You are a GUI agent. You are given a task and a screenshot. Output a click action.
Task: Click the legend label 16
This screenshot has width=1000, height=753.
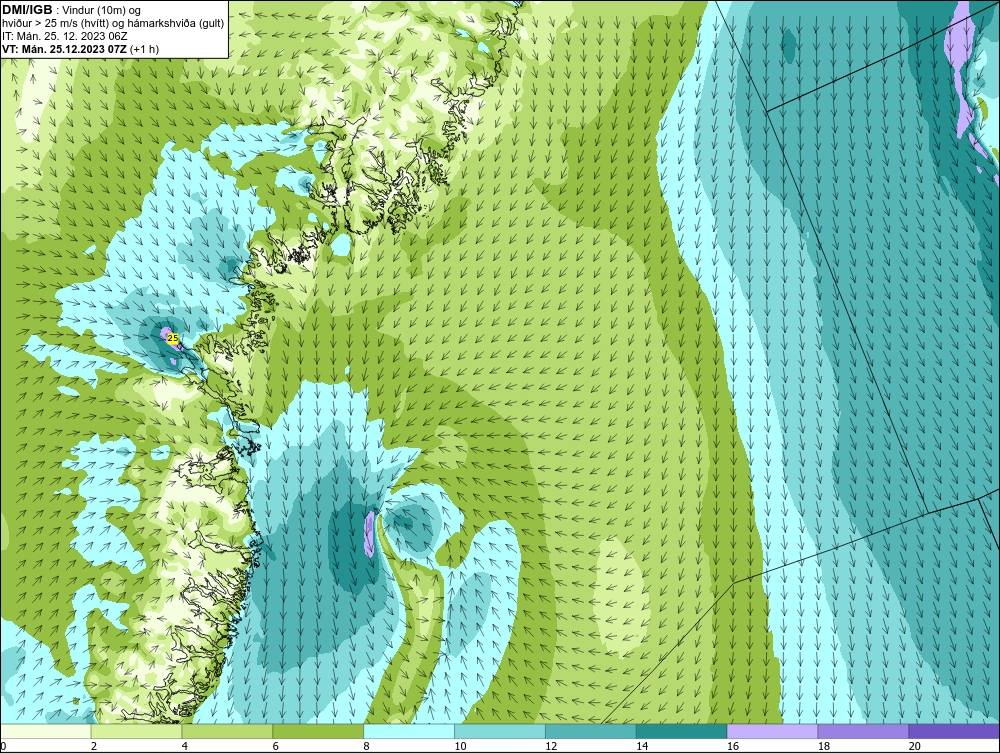click(x=733, y=746)
